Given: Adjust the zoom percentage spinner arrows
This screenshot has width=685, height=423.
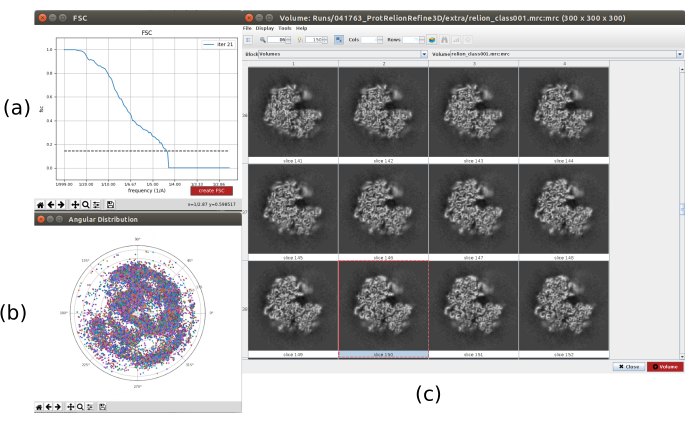Looking at the screenshot, I should (x=288, y=40).
